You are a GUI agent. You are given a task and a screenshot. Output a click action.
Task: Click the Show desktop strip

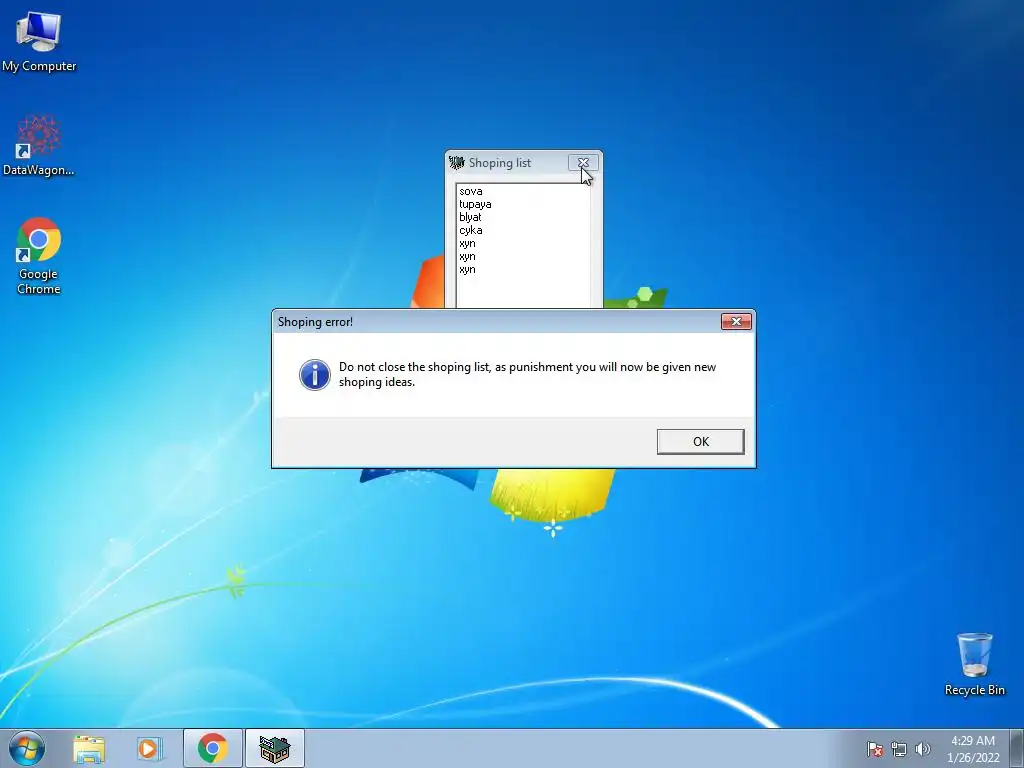[x=1017, y=748]
